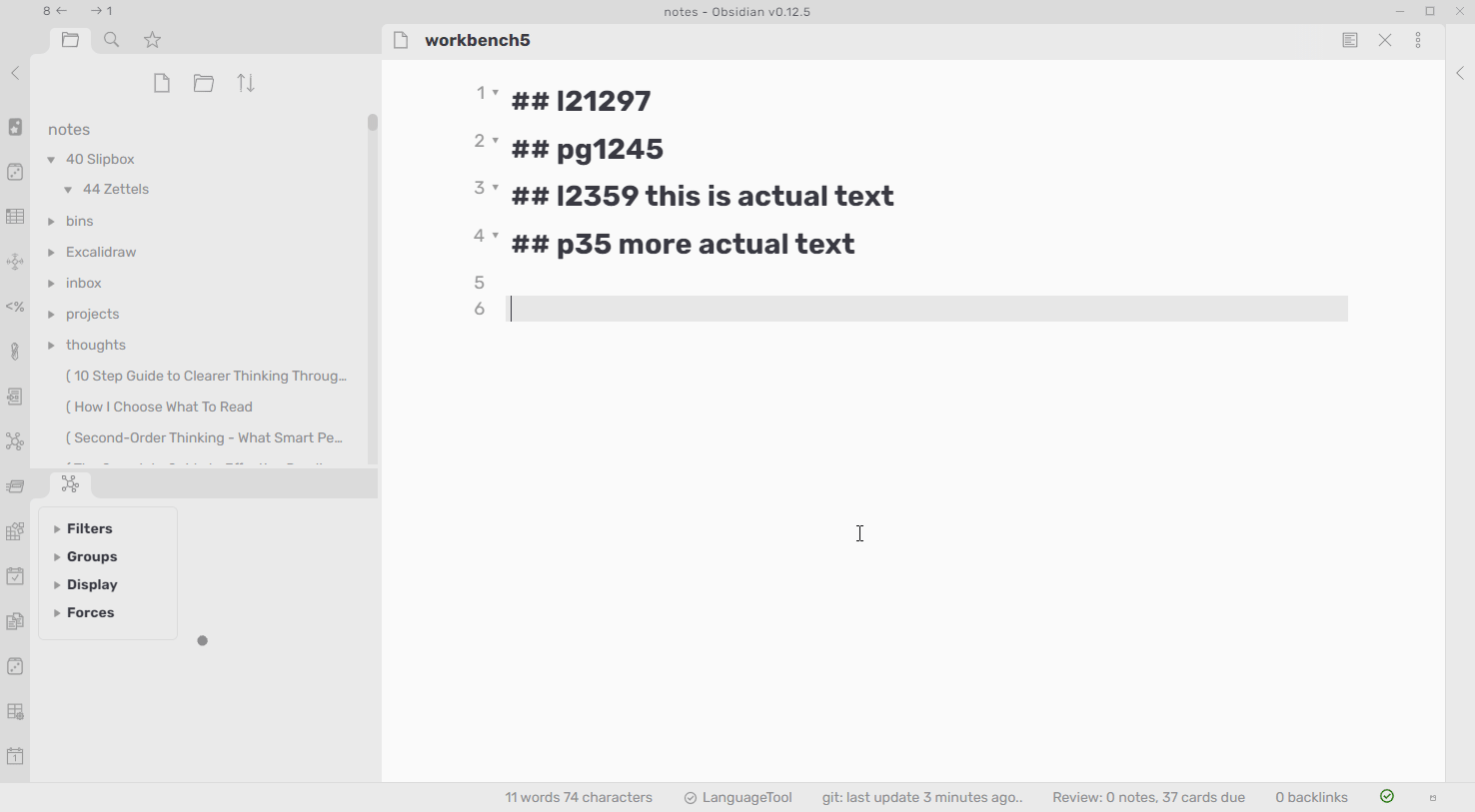Open more options menu for note
This screenshot has width=1475, height=812.
1419,41
